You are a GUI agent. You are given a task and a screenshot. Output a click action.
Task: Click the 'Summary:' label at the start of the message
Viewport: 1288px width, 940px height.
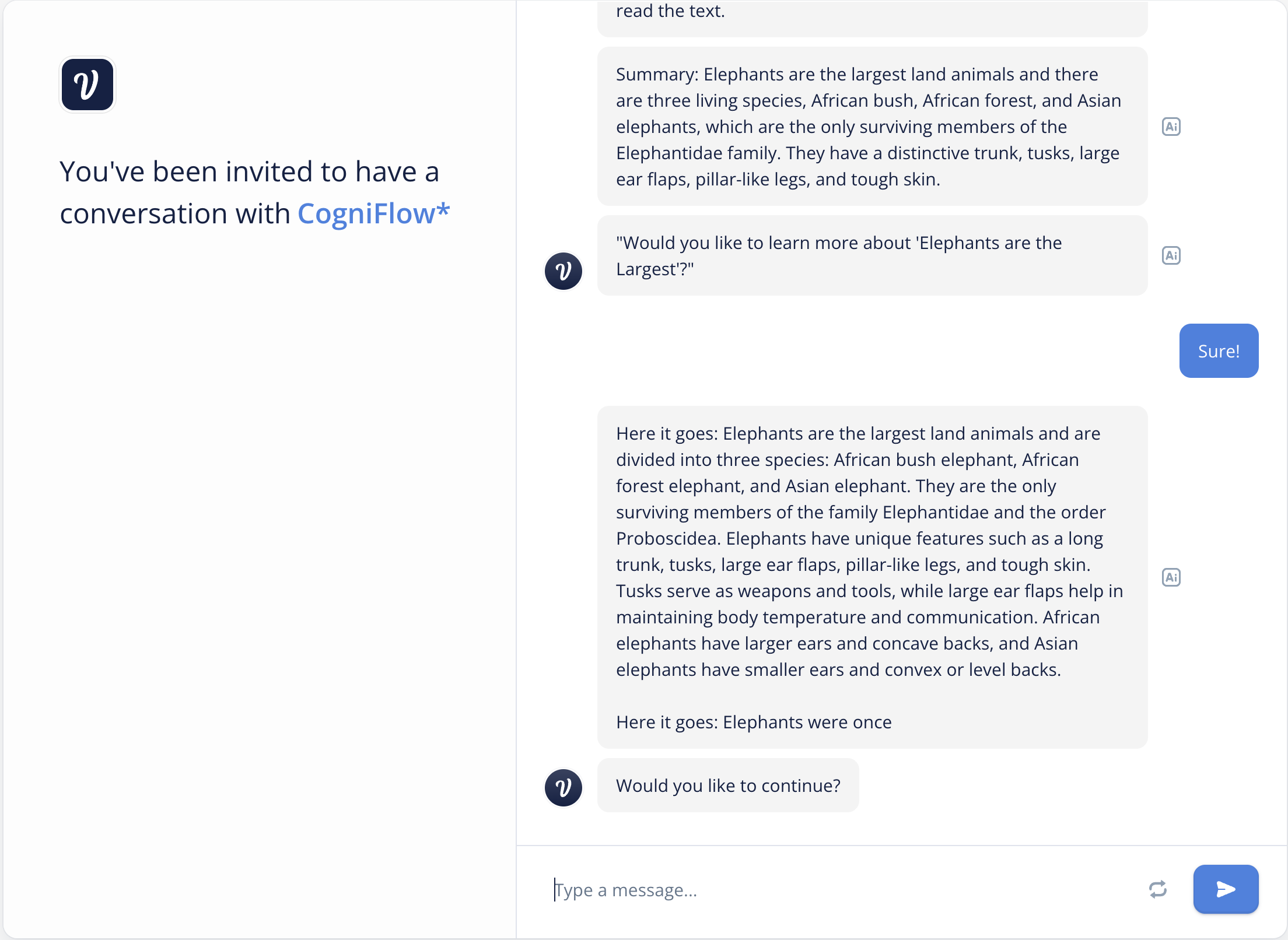click(x=657, y=75)
